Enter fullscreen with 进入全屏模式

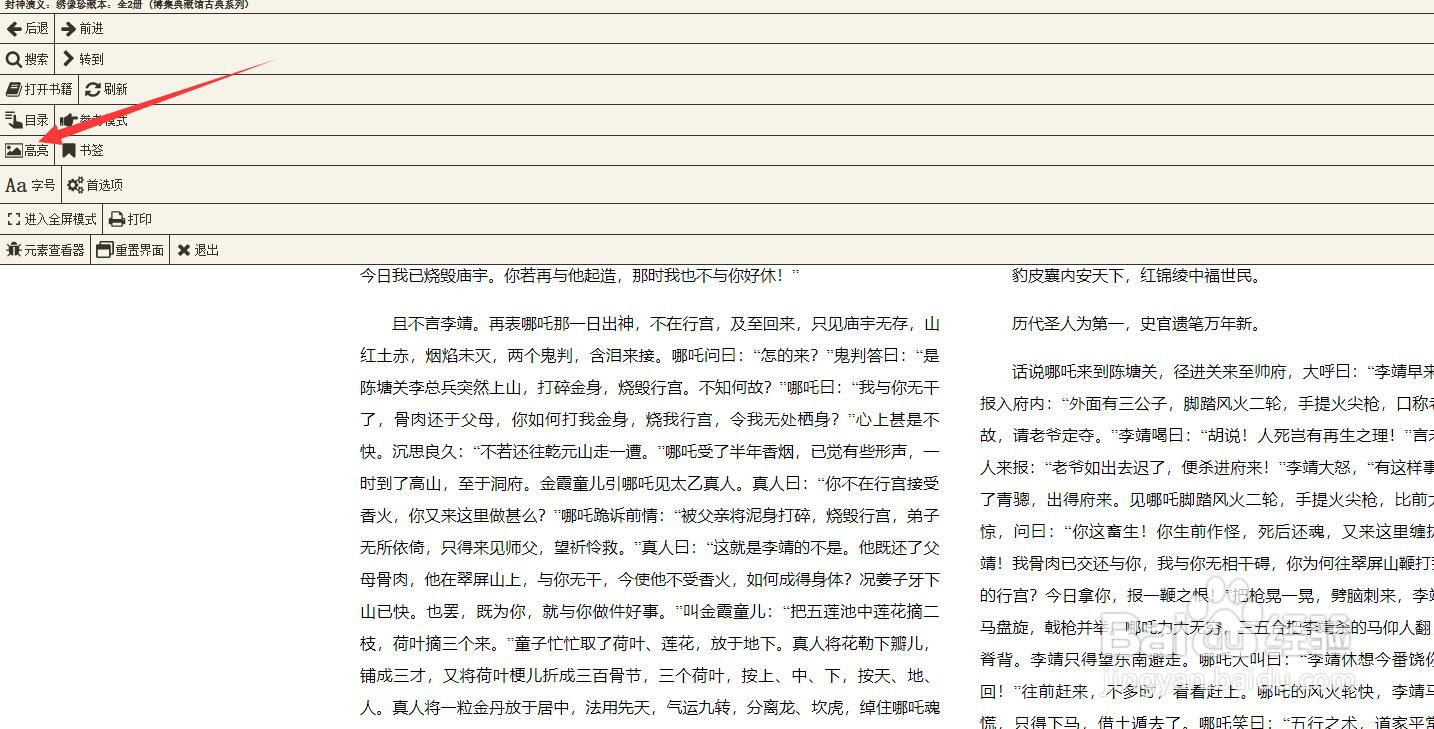pyautogui.click(x=51, y=219)
